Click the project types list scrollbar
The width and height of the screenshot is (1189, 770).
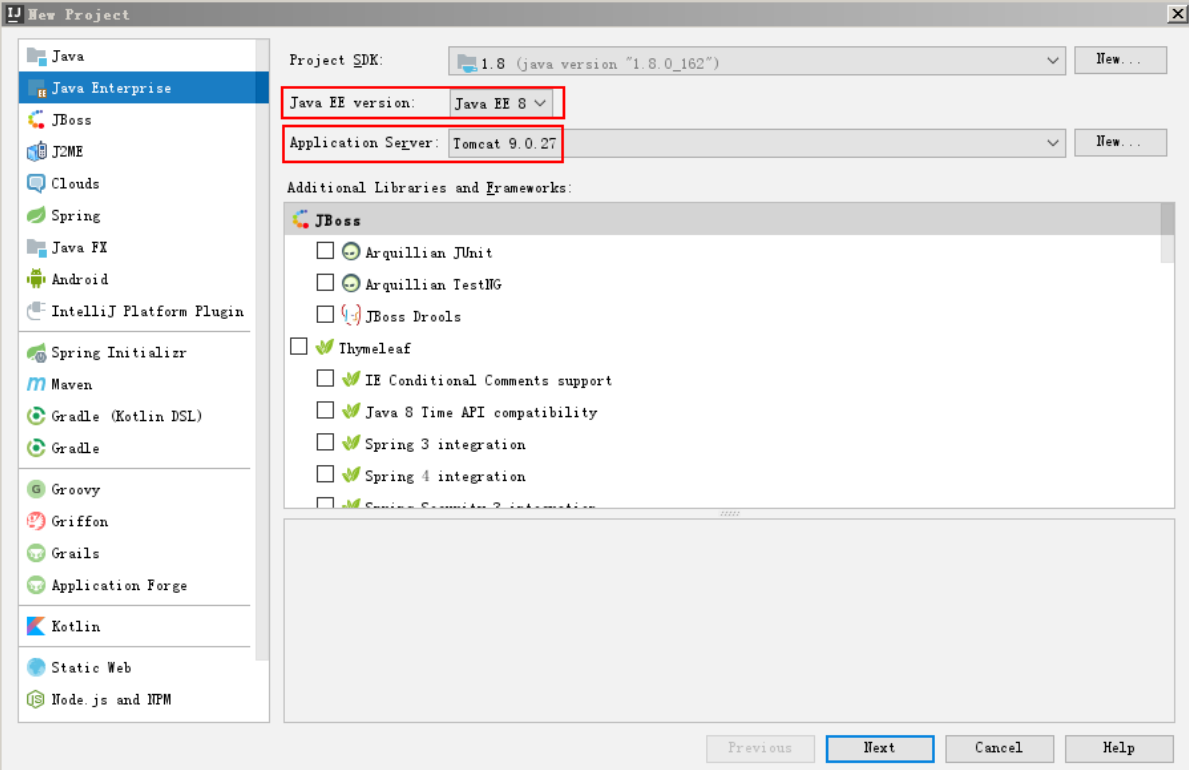262,349
